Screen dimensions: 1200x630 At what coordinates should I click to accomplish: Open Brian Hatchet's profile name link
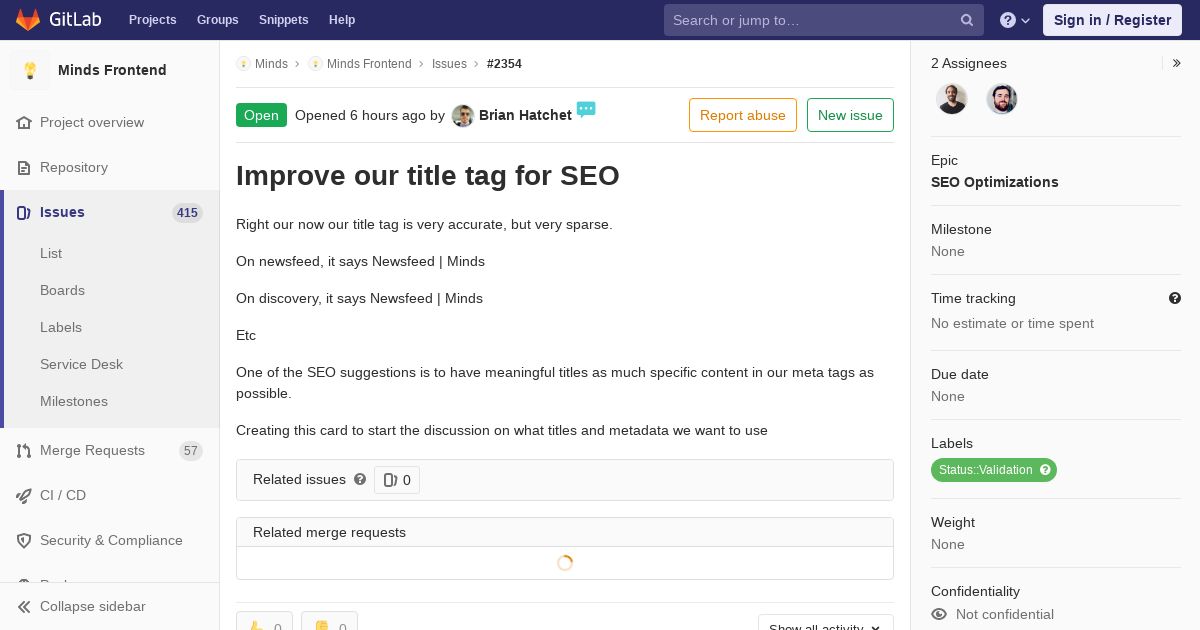coord(525,115)
